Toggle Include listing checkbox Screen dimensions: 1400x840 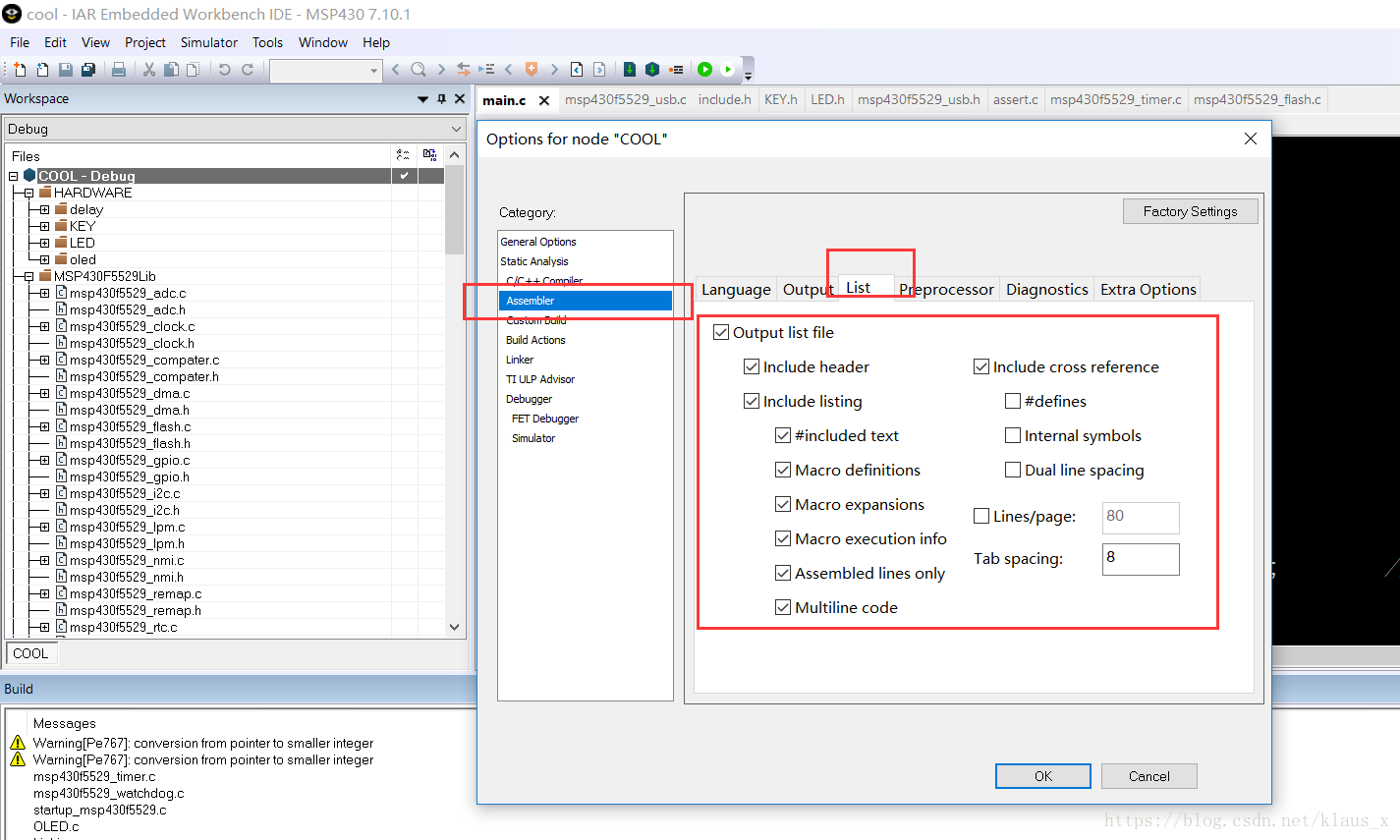[x=753, y=401]
